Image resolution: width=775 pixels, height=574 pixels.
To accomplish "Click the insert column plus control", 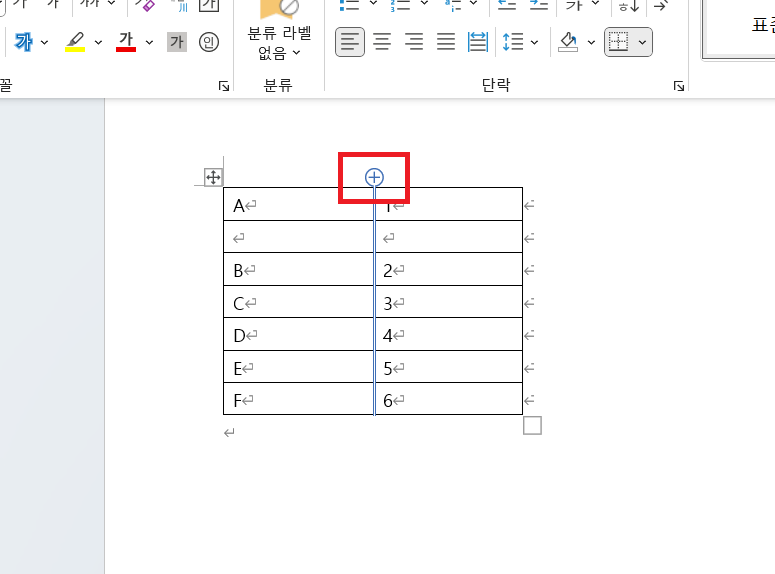I will click(374, 177).
